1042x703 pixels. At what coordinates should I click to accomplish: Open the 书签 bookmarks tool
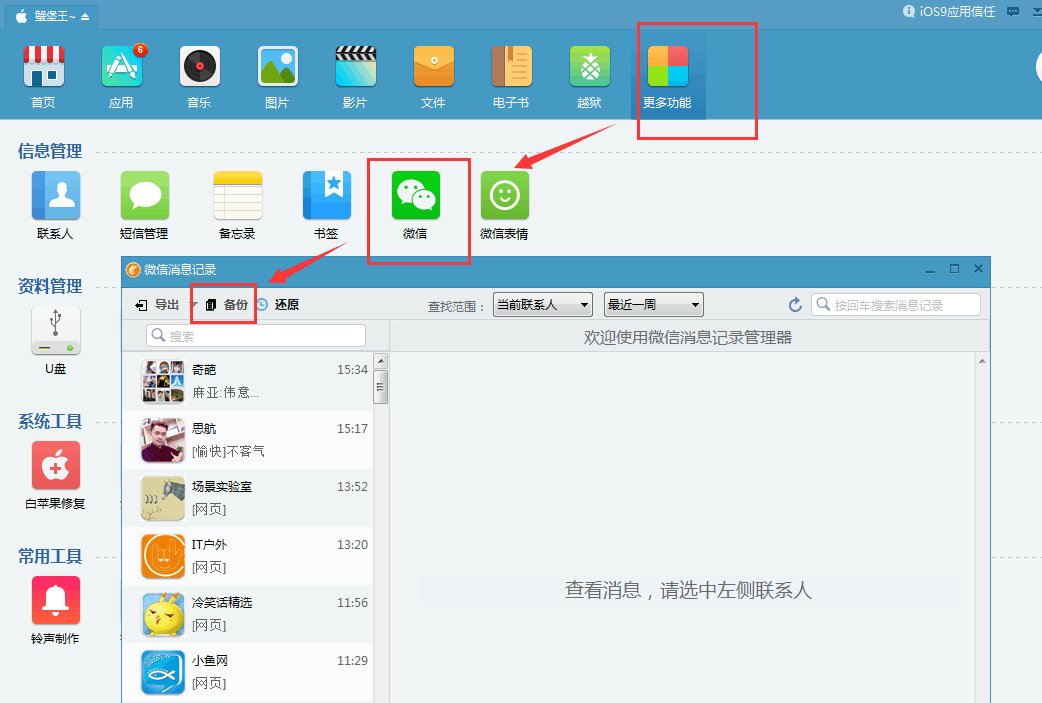[x=326, y=205]
